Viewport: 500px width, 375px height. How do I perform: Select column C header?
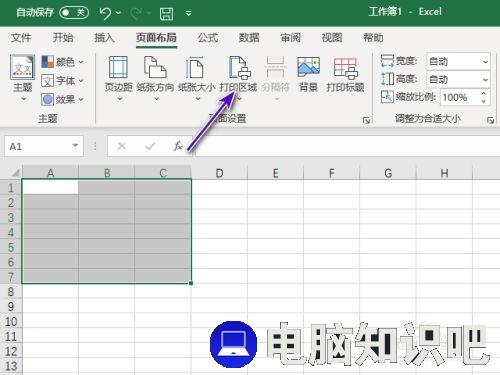click(x=163, y=173)
